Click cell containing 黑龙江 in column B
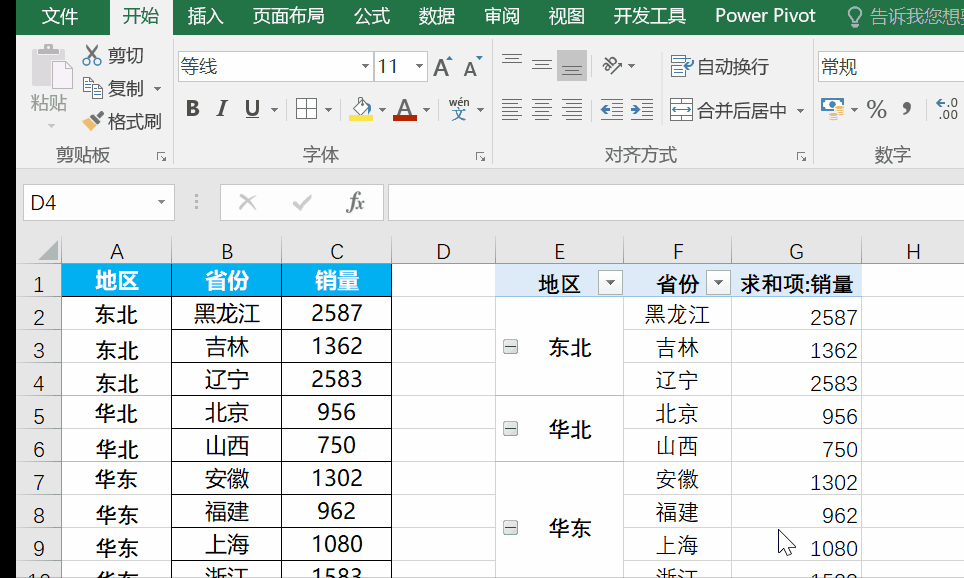964x578 pixels. [x=227, y=313]
